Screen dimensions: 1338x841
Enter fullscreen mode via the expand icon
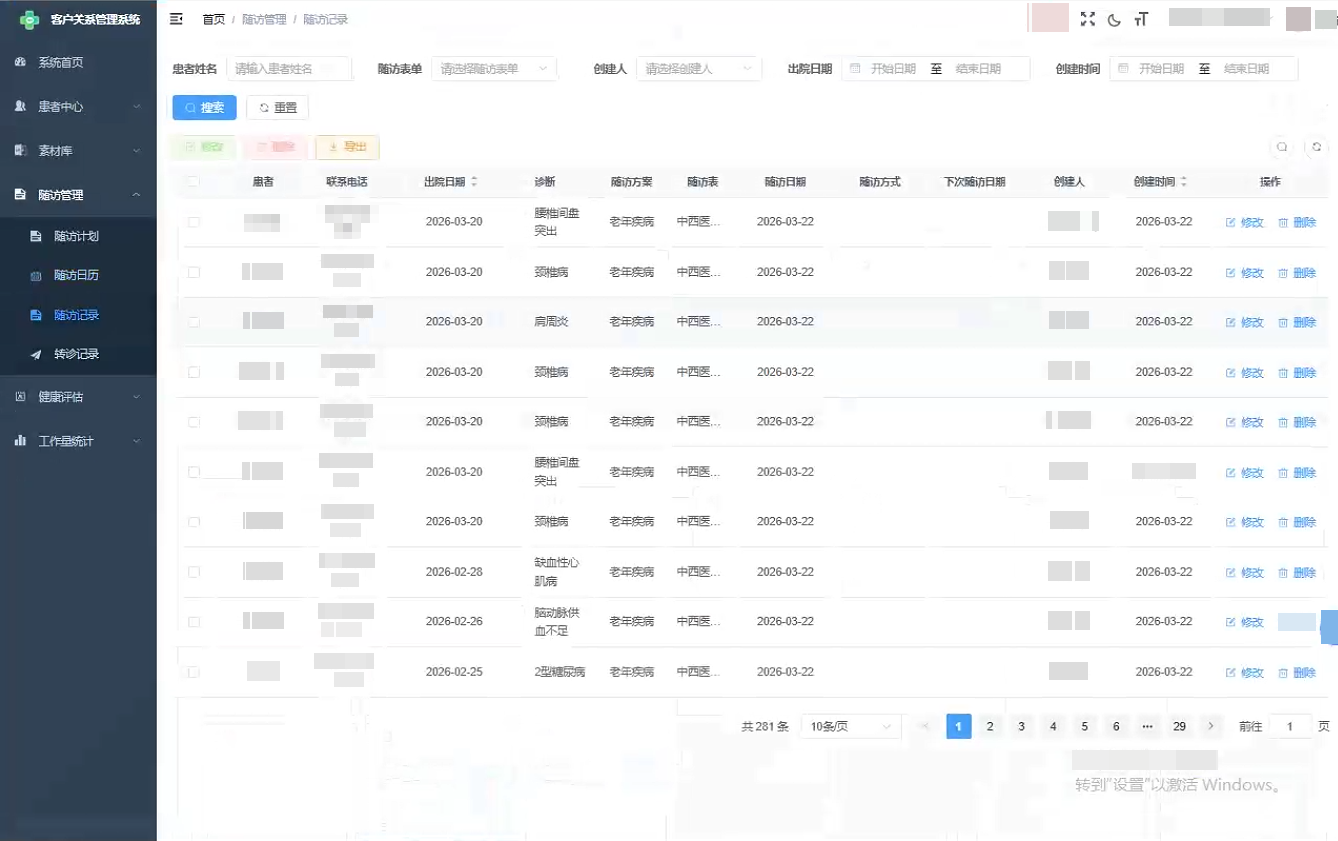click(1087, 19)
